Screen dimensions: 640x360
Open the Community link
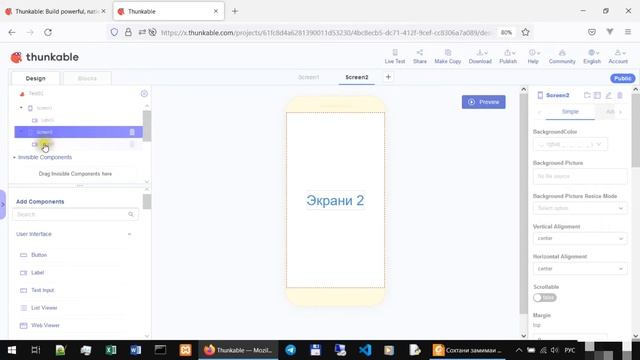[x=562, y=57]
